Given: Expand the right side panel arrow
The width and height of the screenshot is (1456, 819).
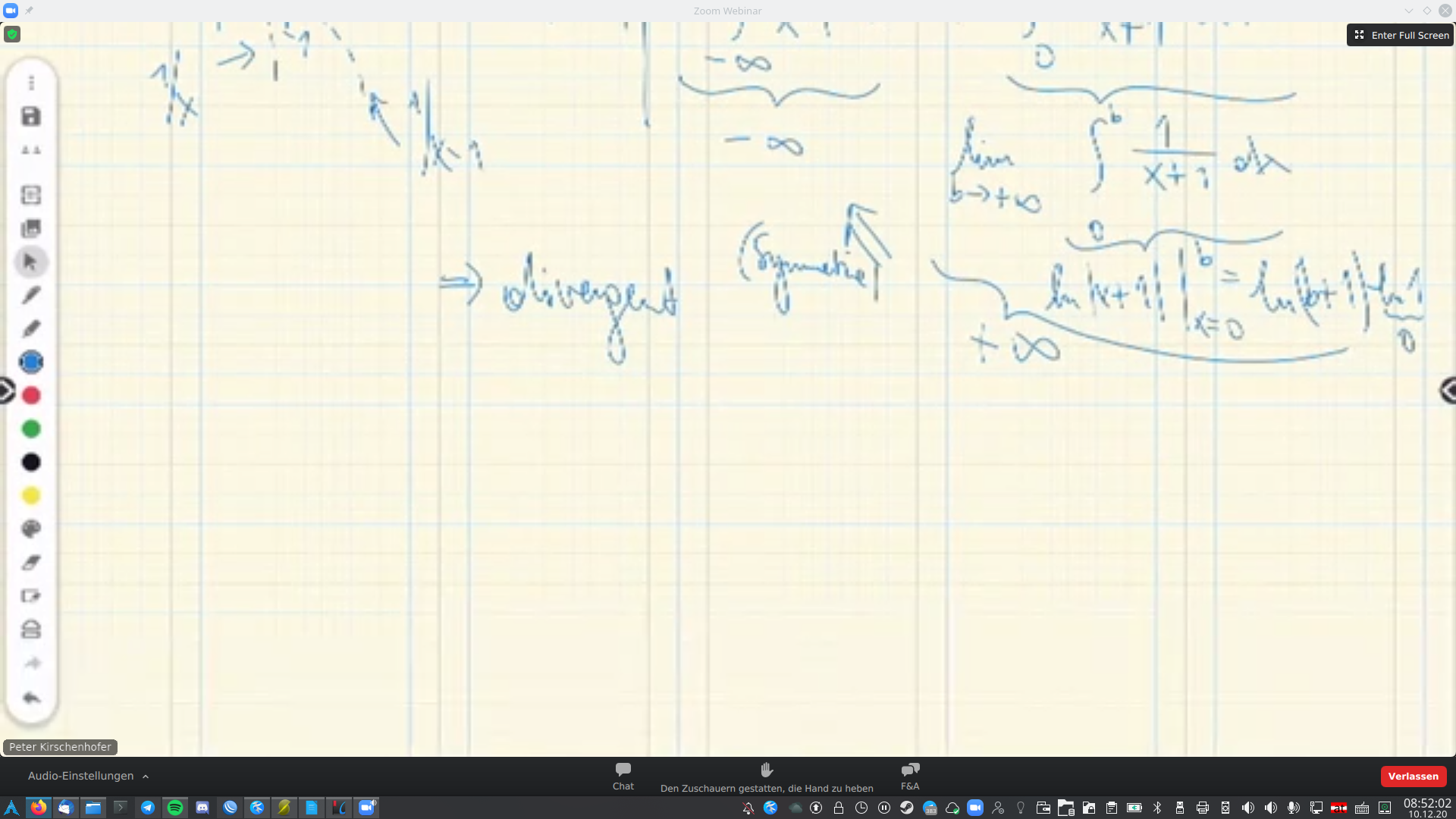Looking at the screenshot, I should click(x=1448, y=391).
